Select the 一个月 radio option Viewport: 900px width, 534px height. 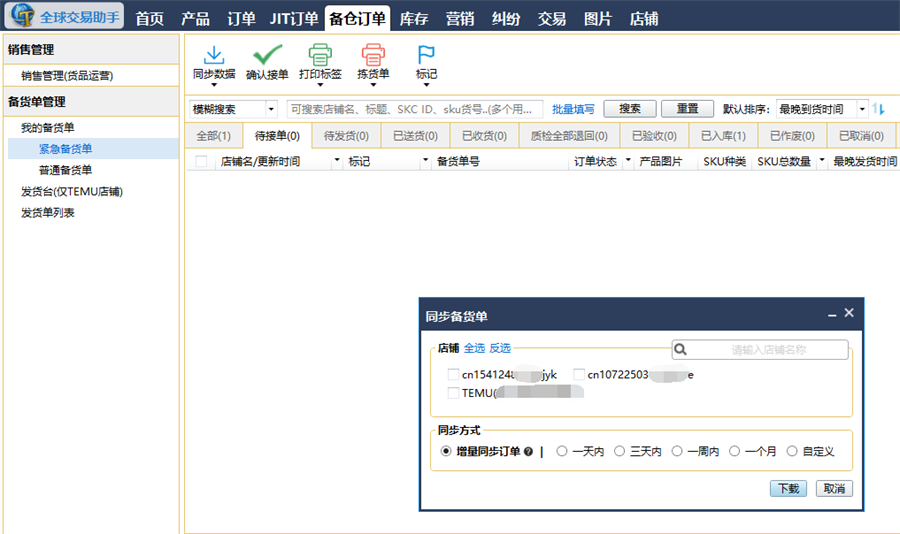pyautogui.click(x=735, y=451)
